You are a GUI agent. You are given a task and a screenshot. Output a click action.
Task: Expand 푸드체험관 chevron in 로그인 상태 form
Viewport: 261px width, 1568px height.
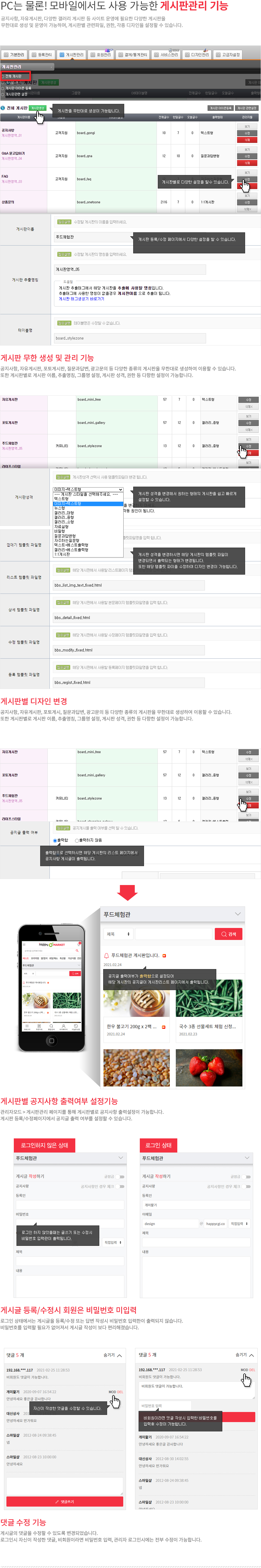point(247,1158)
